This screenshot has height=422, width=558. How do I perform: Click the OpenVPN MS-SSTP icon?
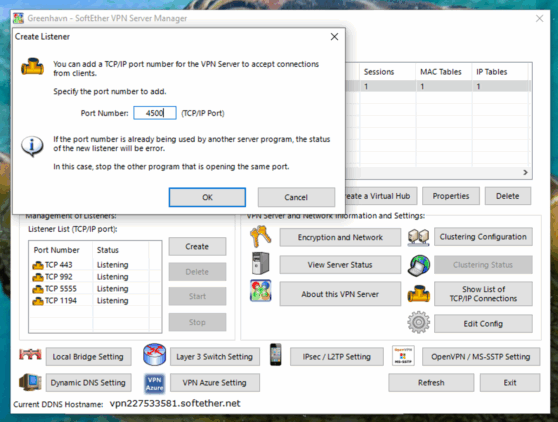pyautogui.click(x=403, y=355)
